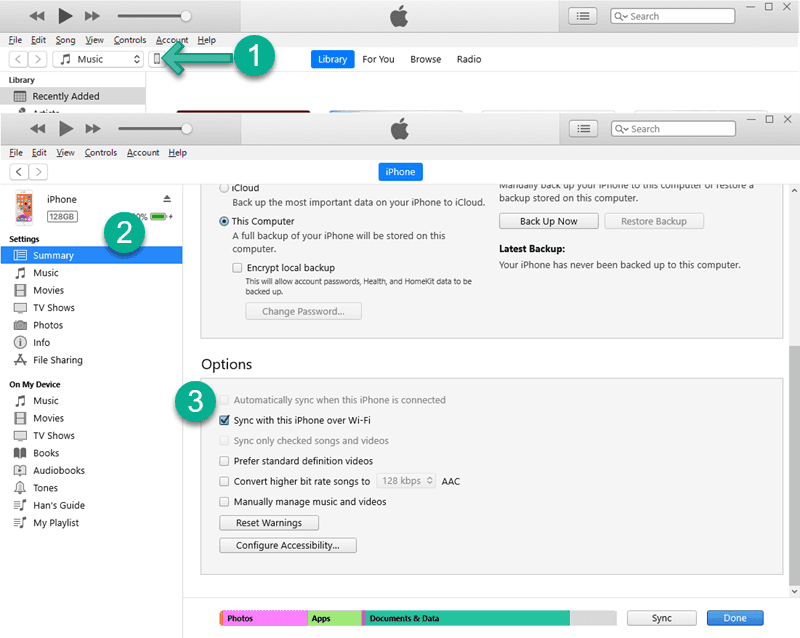Switch to Browse tab
Image resolution: width=800 pixels, height=638 pixels.
(426, 59)
